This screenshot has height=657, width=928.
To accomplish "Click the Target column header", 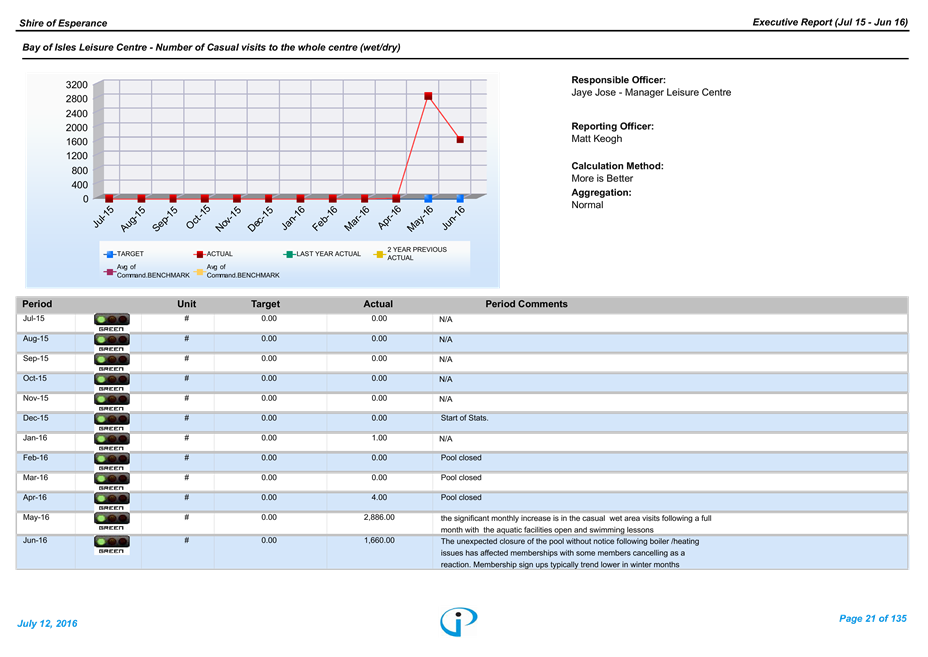I will 265,304.
